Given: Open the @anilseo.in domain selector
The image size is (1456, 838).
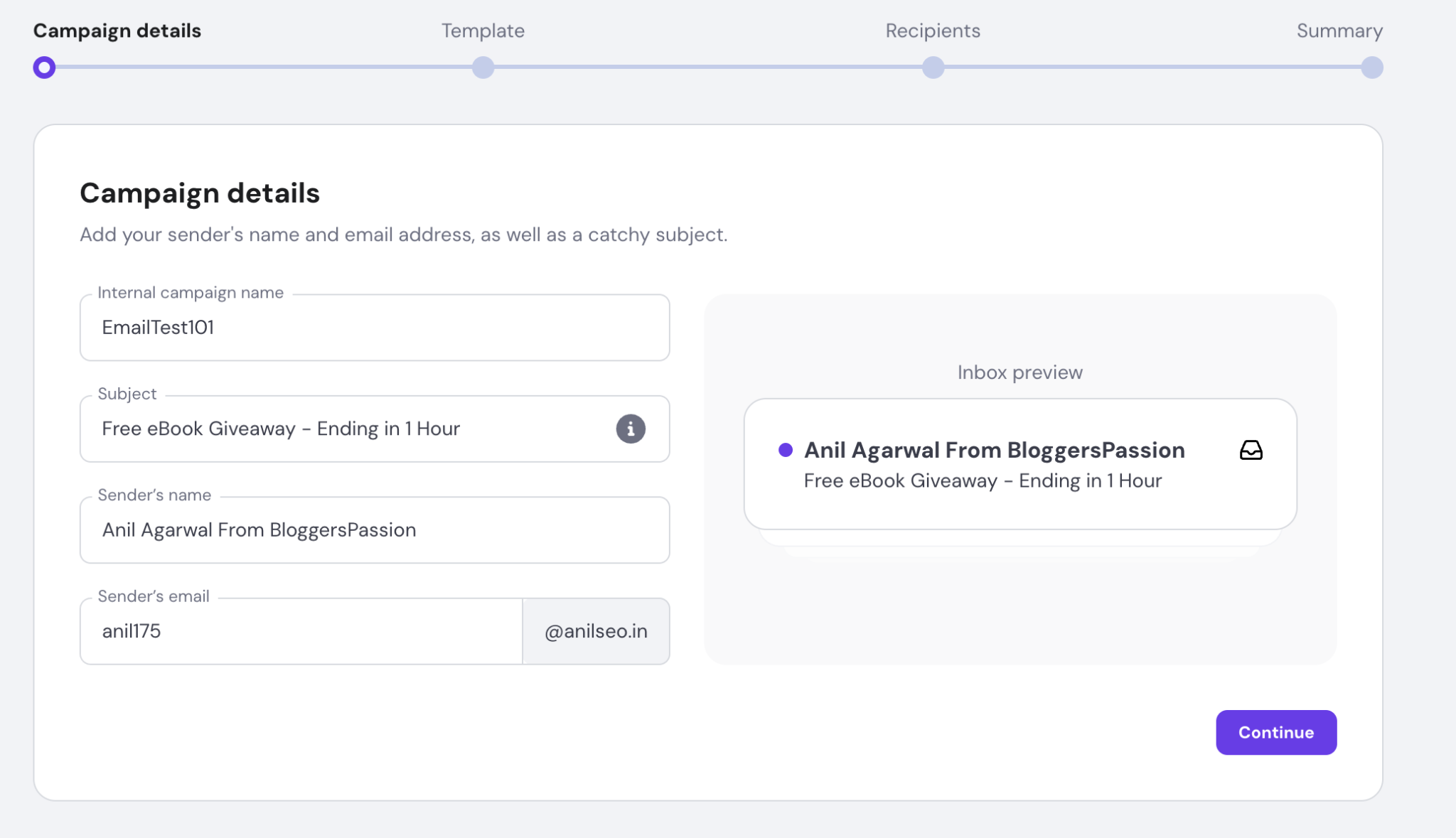Looking at the screenshot, I should click(596, 631).
